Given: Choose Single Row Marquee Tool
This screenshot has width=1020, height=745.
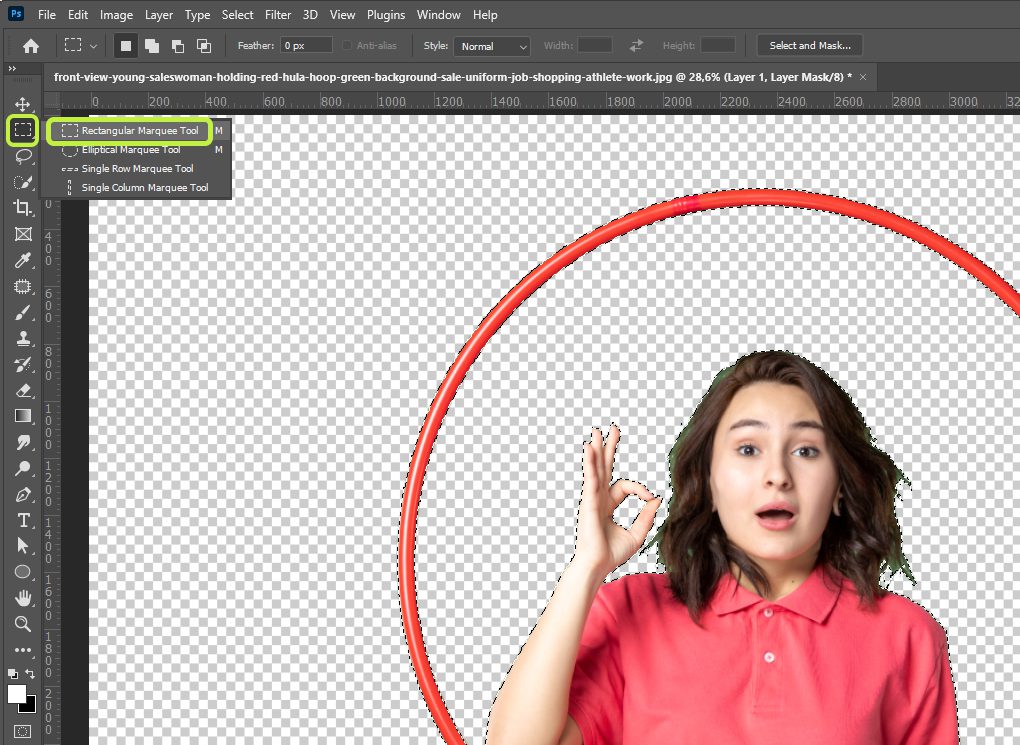Looking at the screenshot, I should 136,169.
